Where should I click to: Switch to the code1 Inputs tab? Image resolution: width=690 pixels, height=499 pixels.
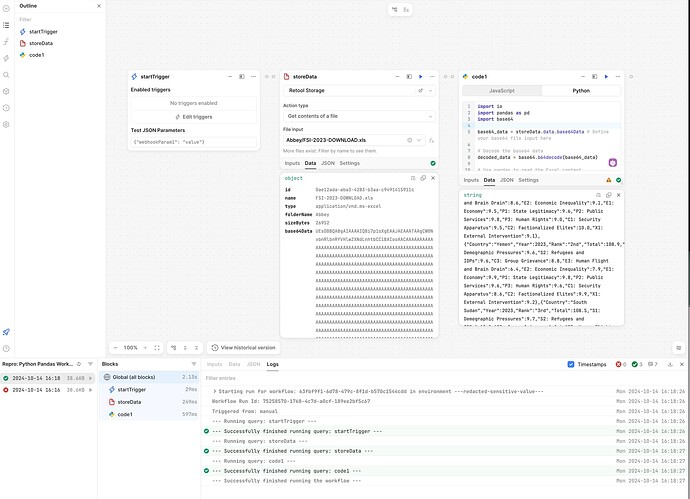tap(471, 180)
